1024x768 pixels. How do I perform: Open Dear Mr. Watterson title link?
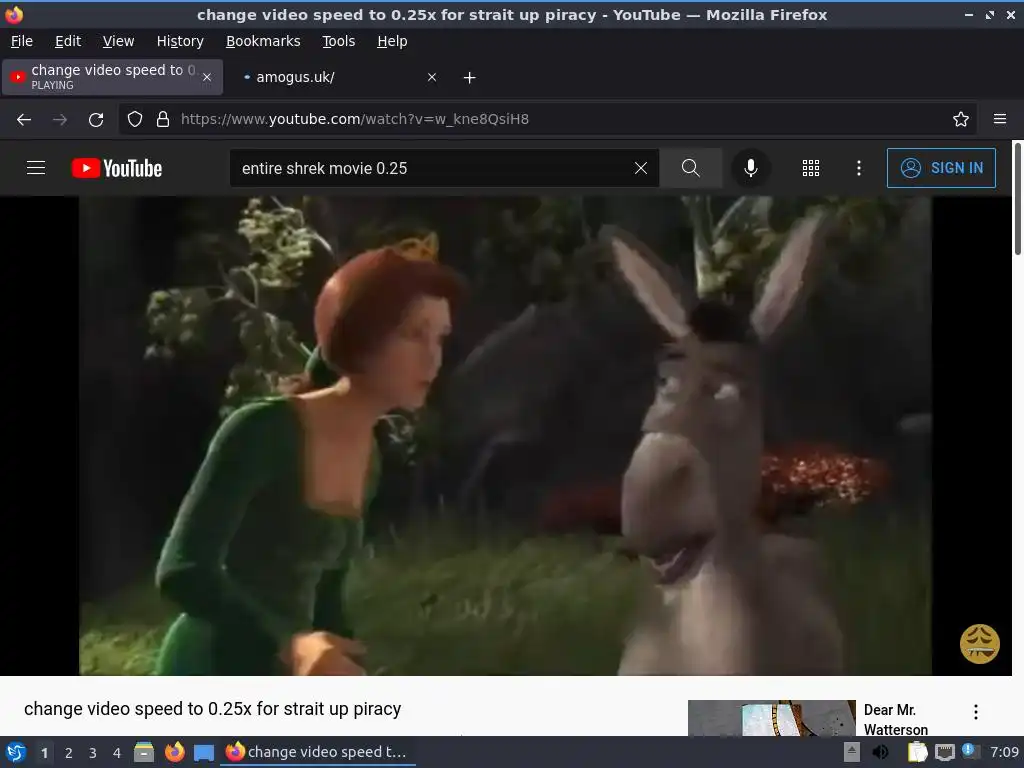(895, 719)
